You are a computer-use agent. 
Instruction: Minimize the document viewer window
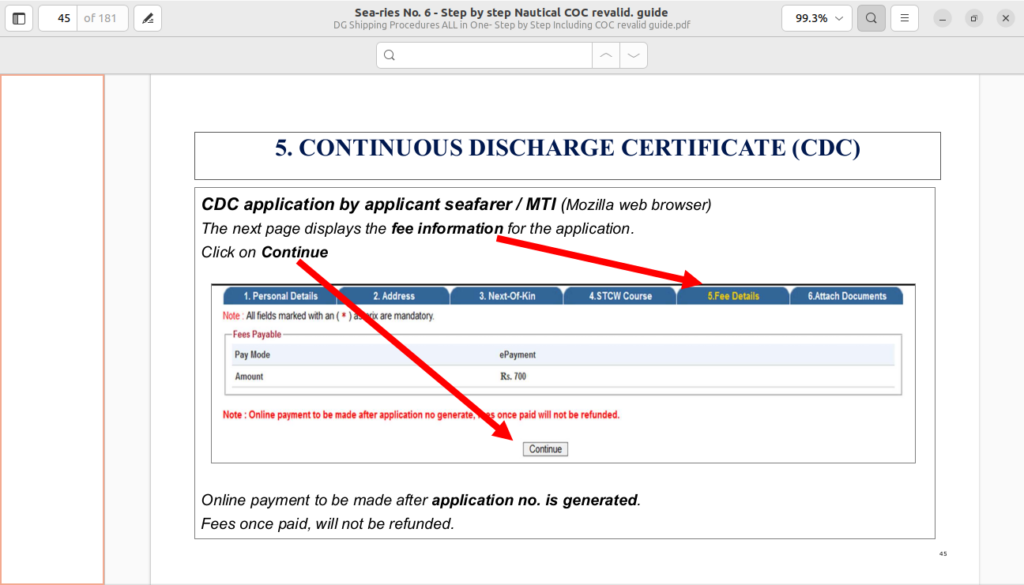(x=942, y=18)
